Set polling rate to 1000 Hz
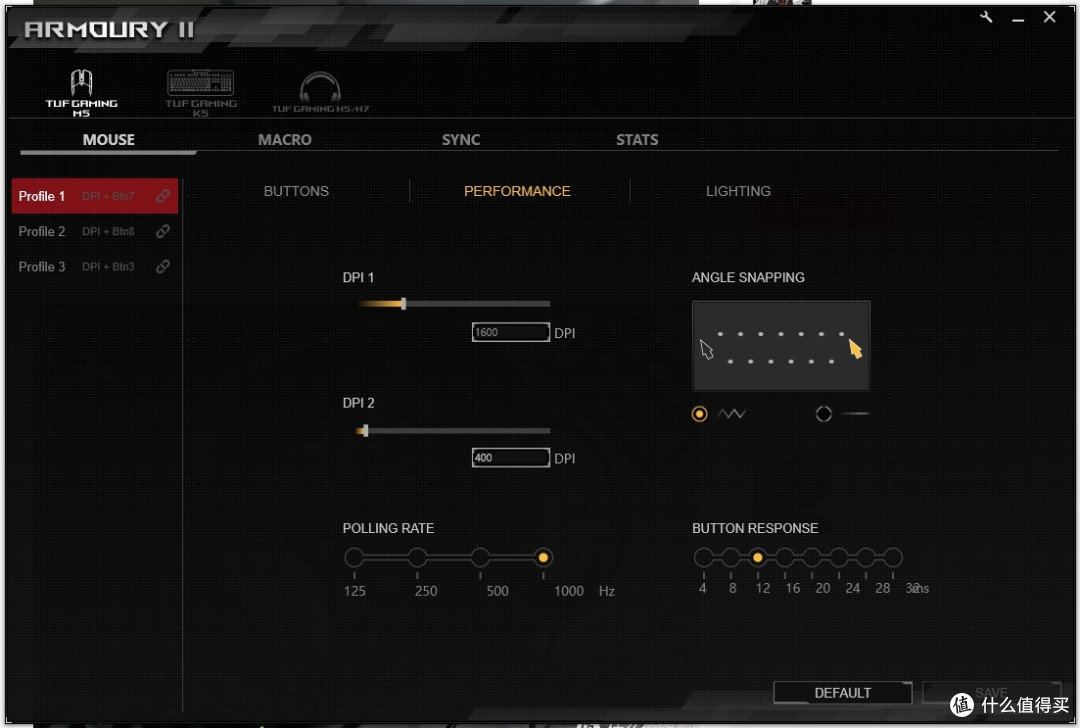 543,557
